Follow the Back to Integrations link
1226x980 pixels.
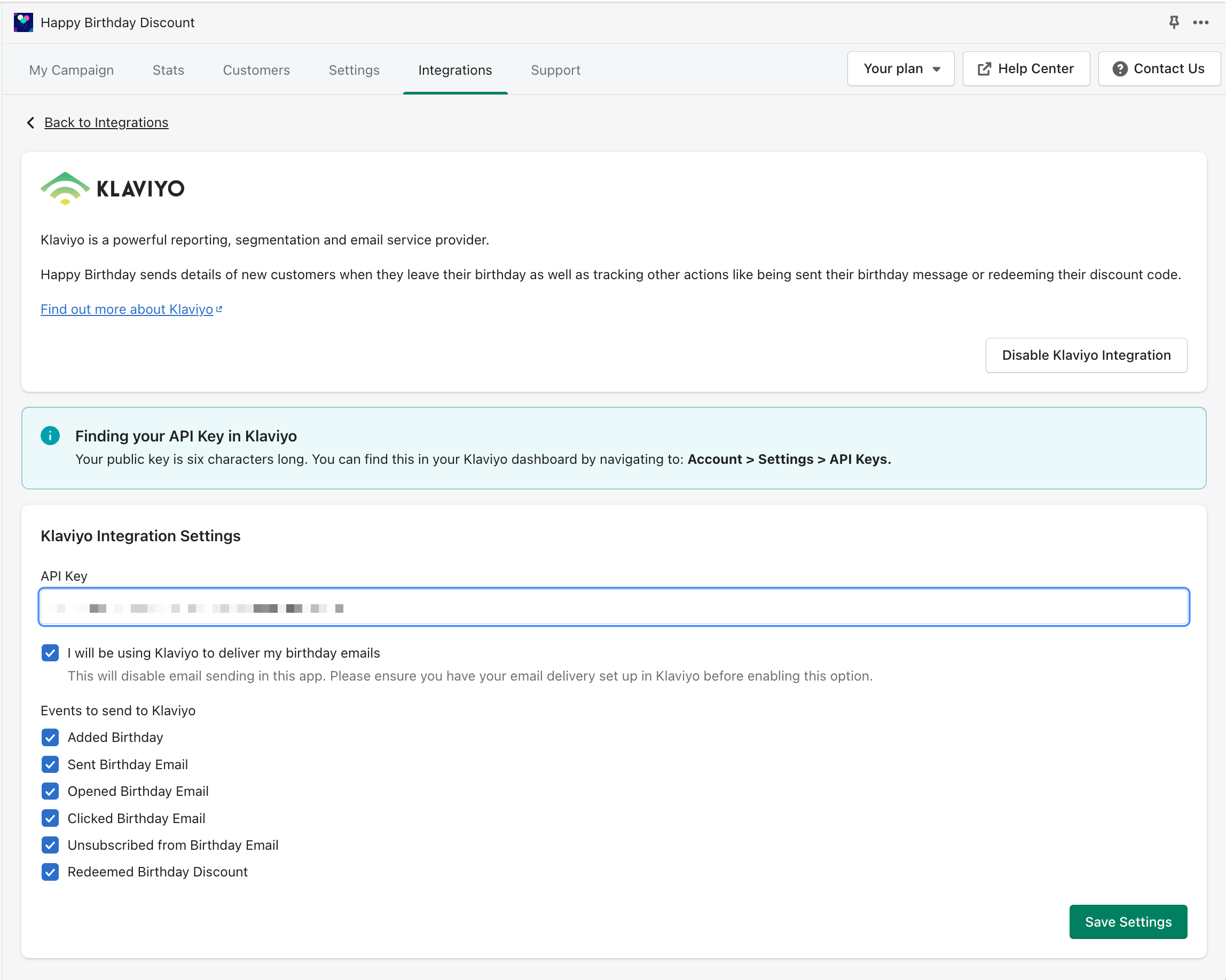click(x=106, y=122)
